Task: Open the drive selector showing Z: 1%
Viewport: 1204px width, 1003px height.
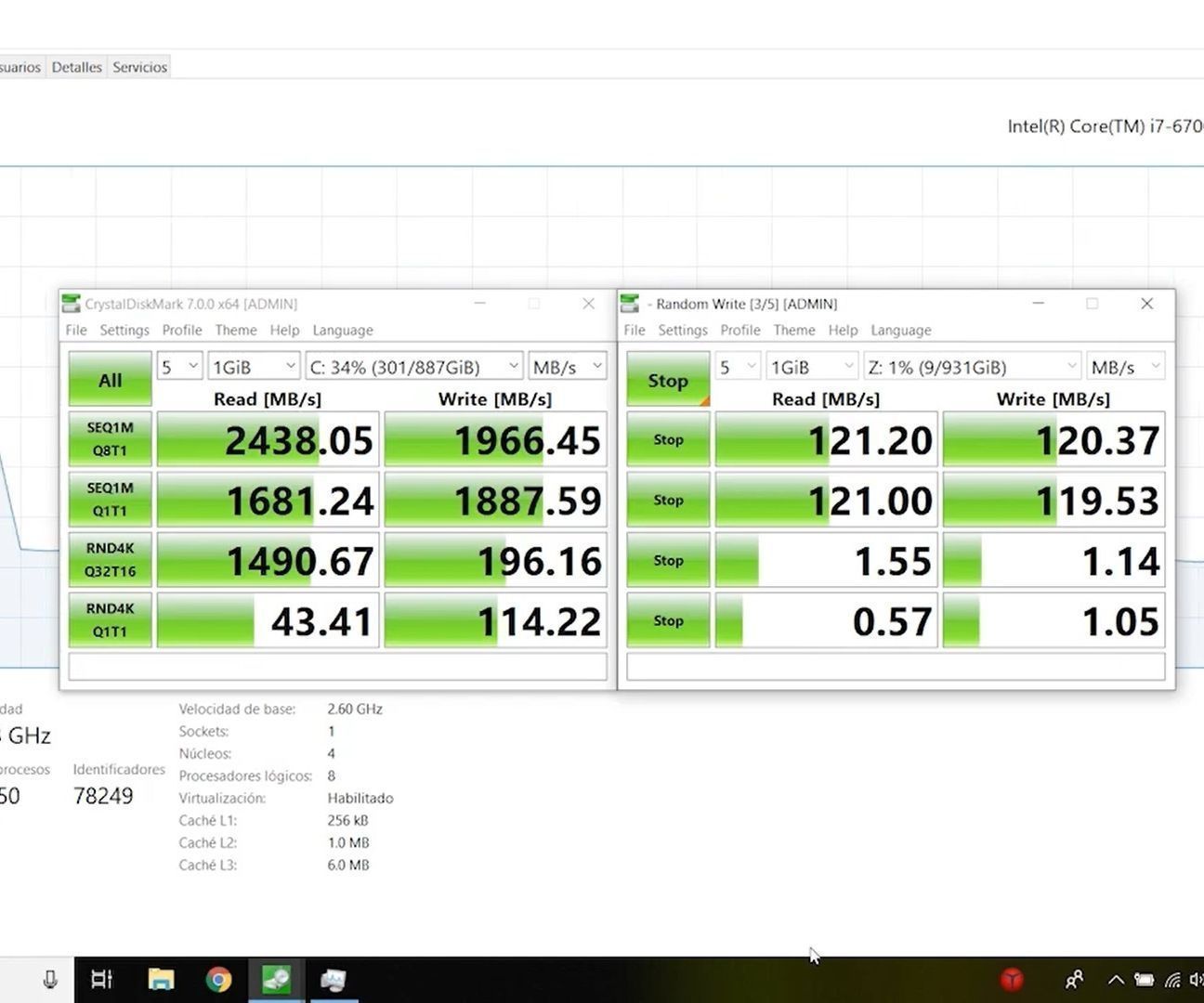Action: [x=971, y=366]
